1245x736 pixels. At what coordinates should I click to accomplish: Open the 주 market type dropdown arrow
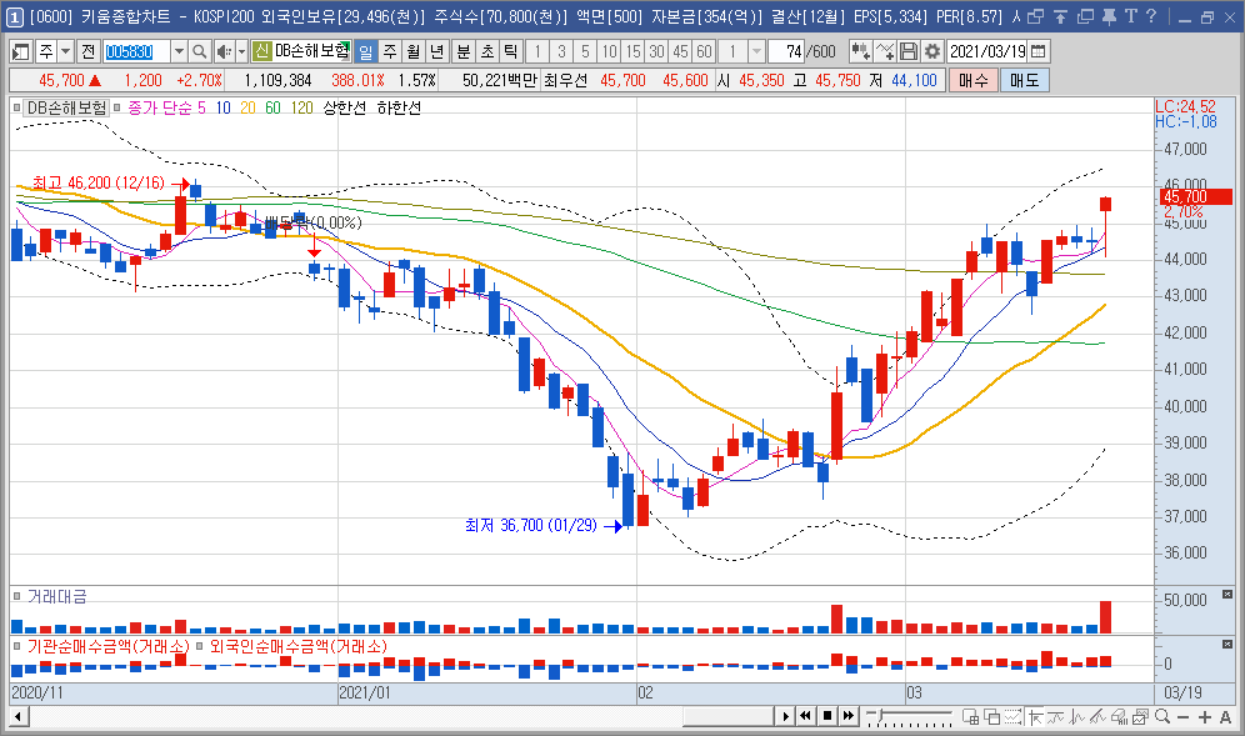pos(65,51)
